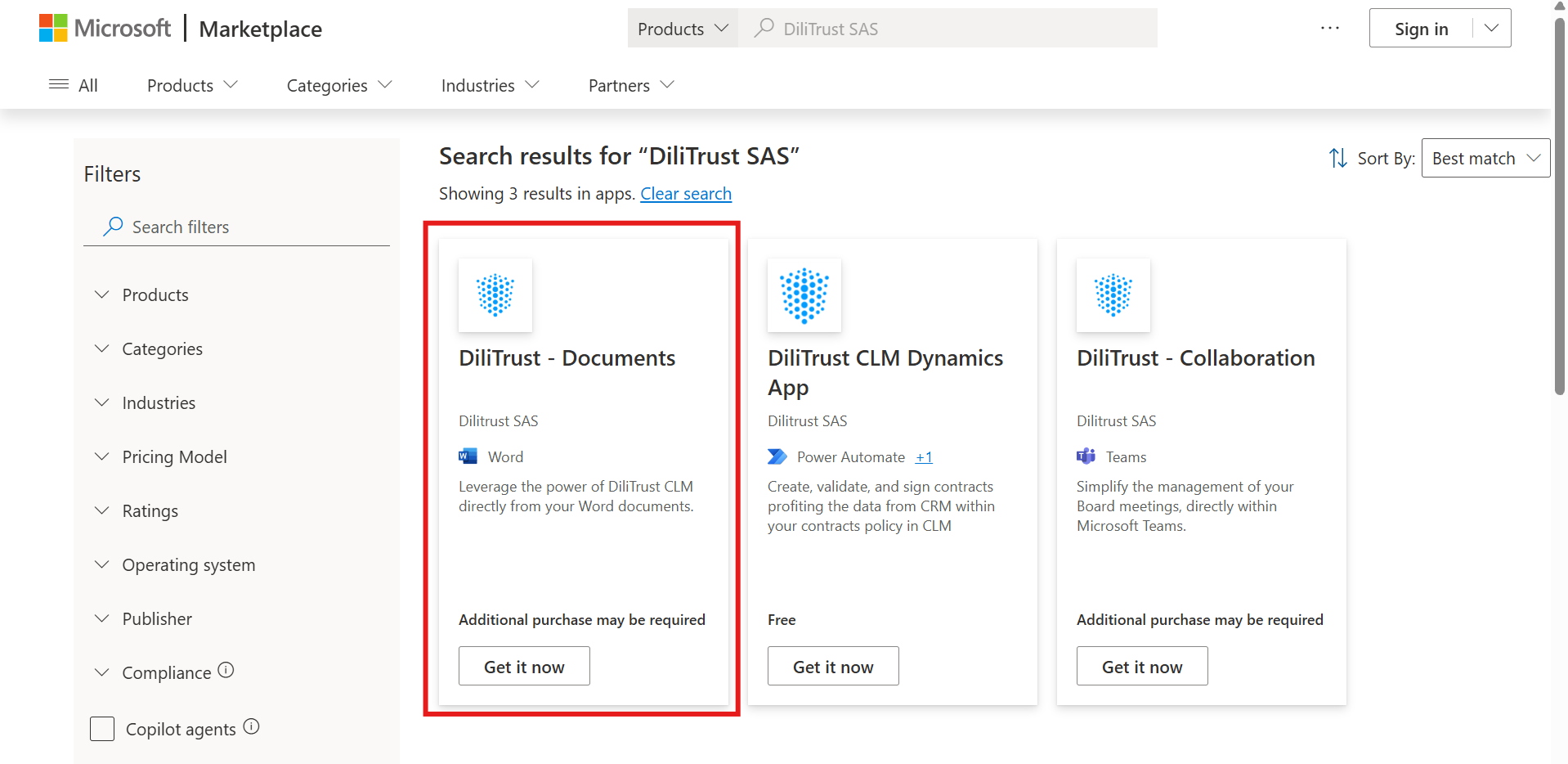Click the search filters magnifier icon
1568x764 pixels.
pyautogui.click(x=113, y=226)
